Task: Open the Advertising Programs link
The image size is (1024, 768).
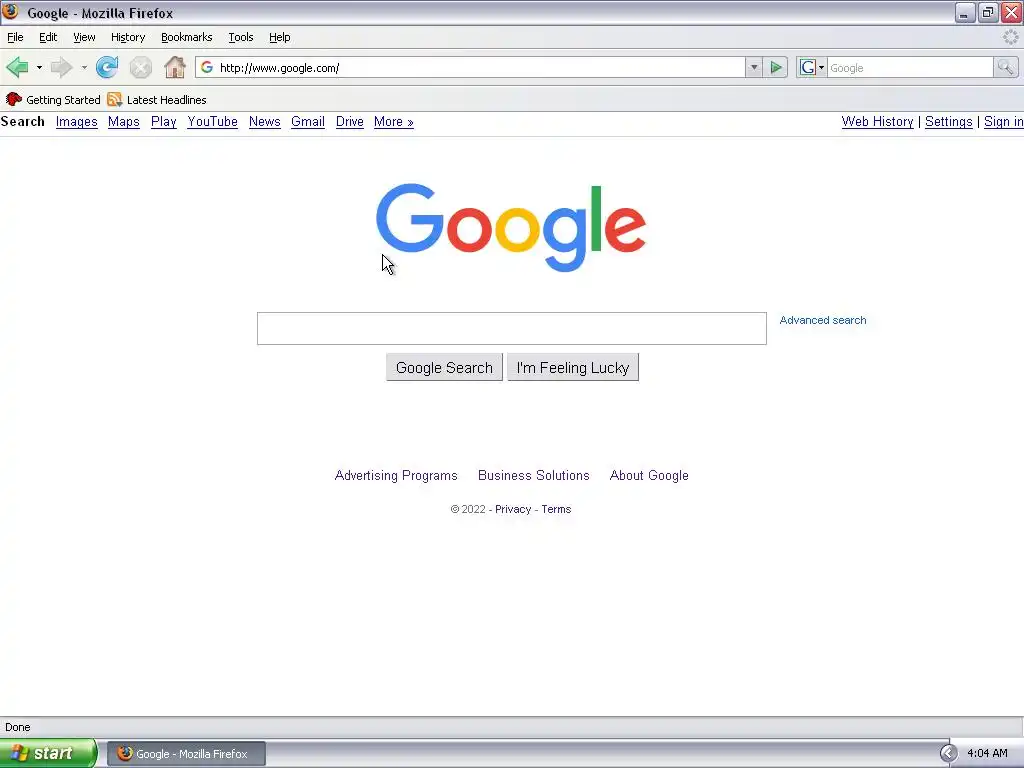Action: (396, 475)
